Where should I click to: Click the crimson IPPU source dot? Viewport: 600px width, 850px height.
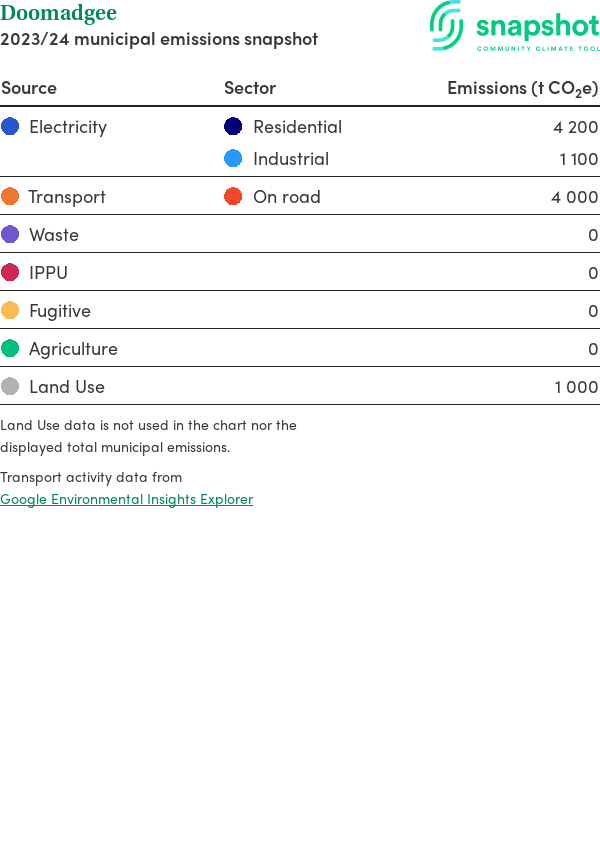tap(10, 273)
